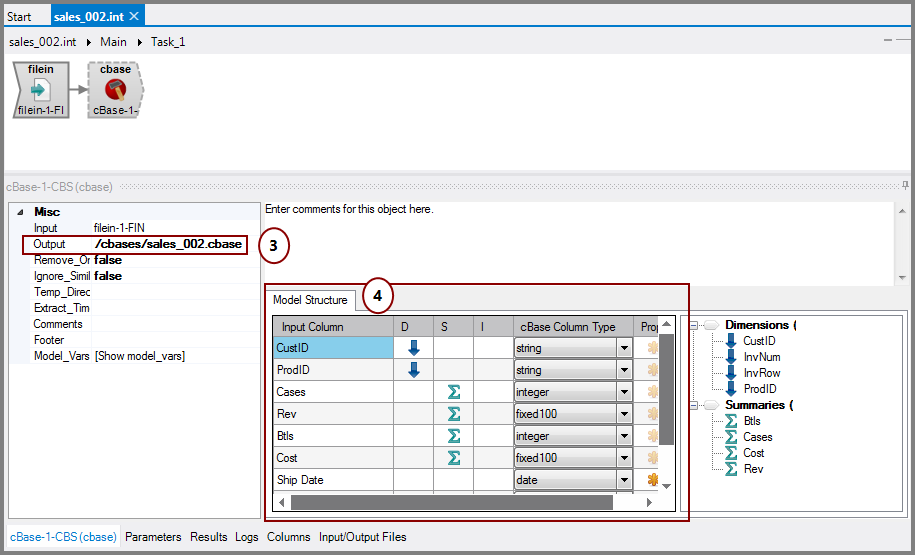This screenshot has width=915, height=555.
Task: Open the ProdID column type dropdown
Action: [624, 370]
